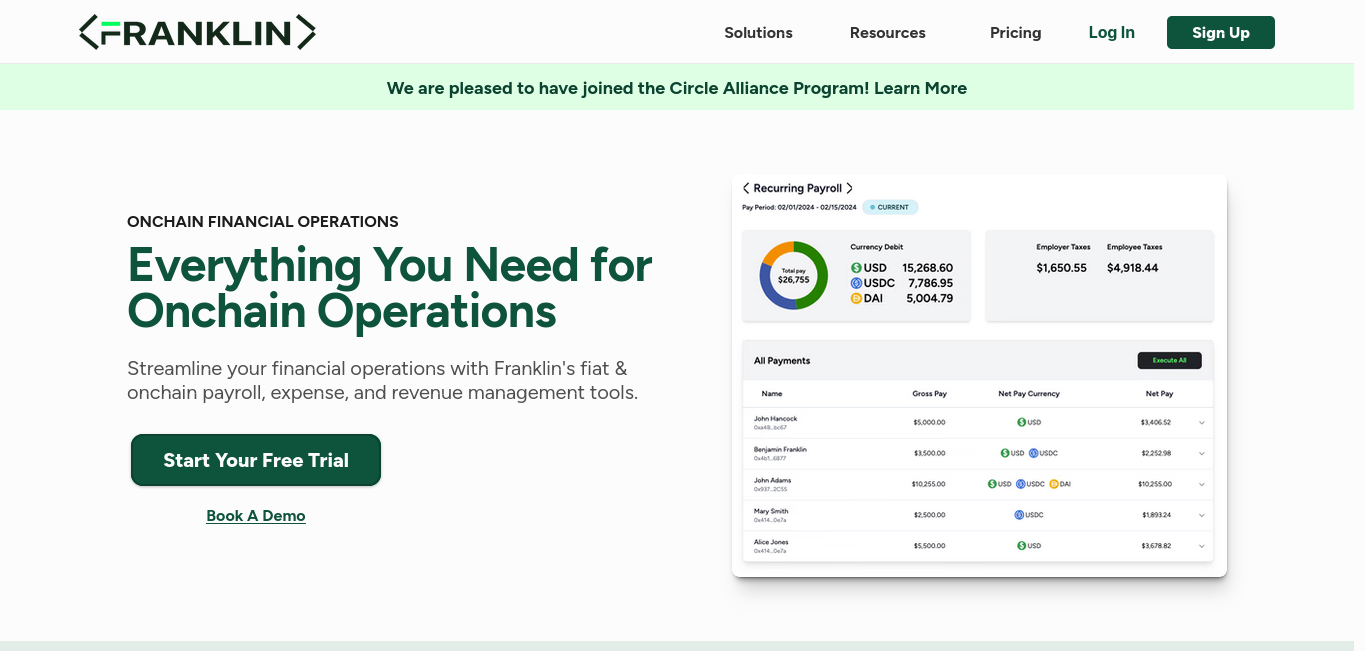Click the Sign Up button
This screenshot has width=1366, height=651.
tap(1221, 32)
